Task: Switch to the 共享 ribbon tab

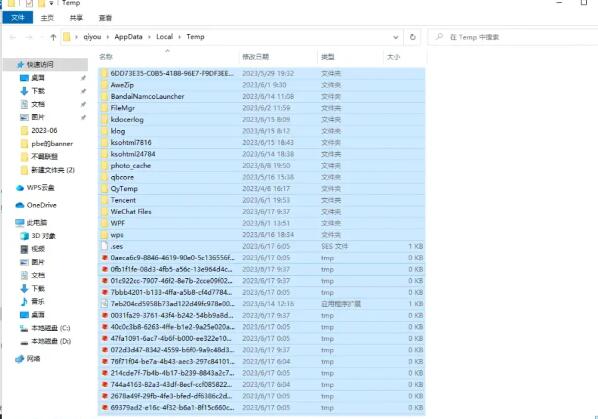Action: [76, 18]
